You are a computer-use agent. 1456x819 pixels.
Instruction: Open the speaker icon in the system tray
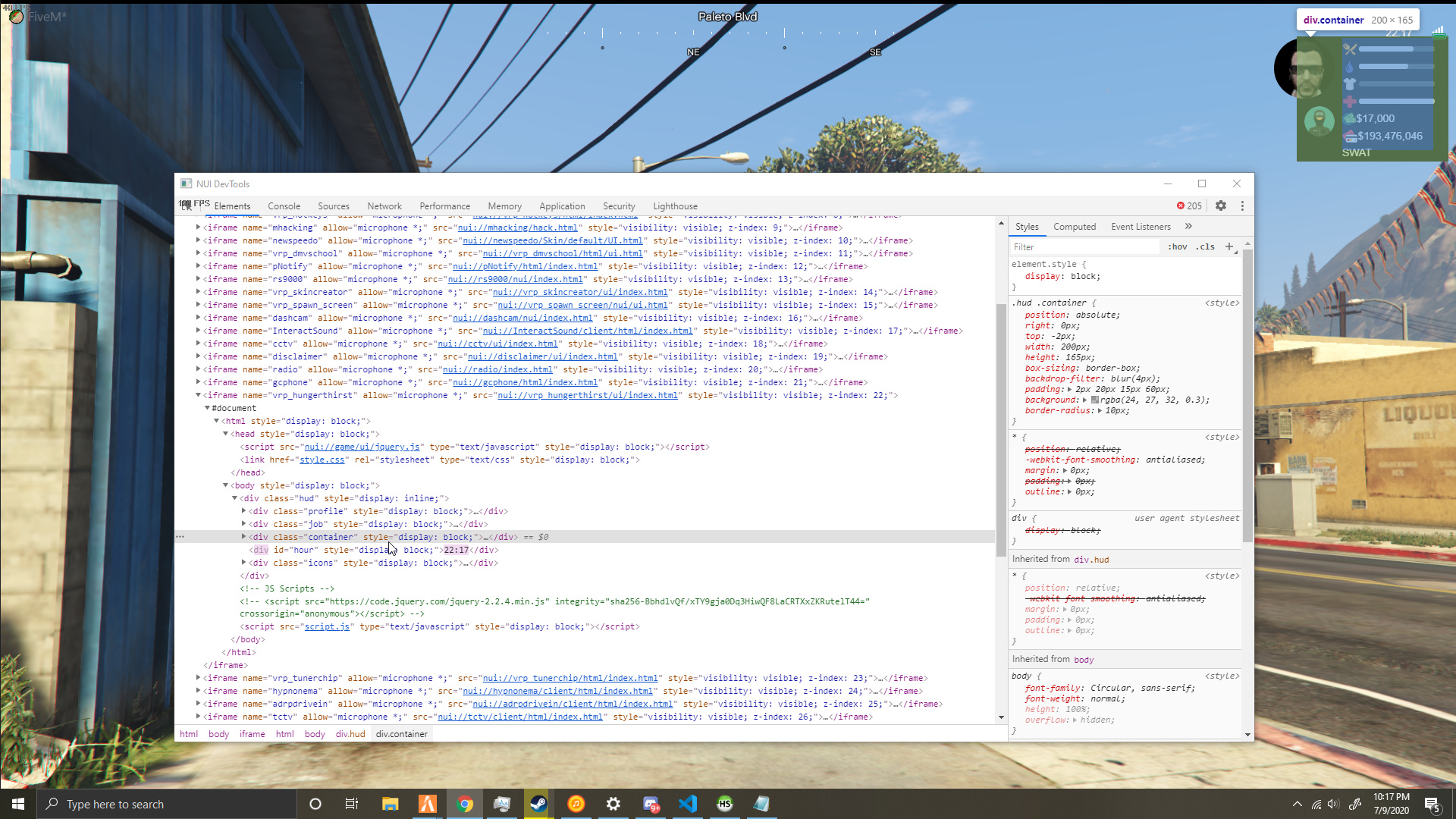click(x=1335, y=805)
